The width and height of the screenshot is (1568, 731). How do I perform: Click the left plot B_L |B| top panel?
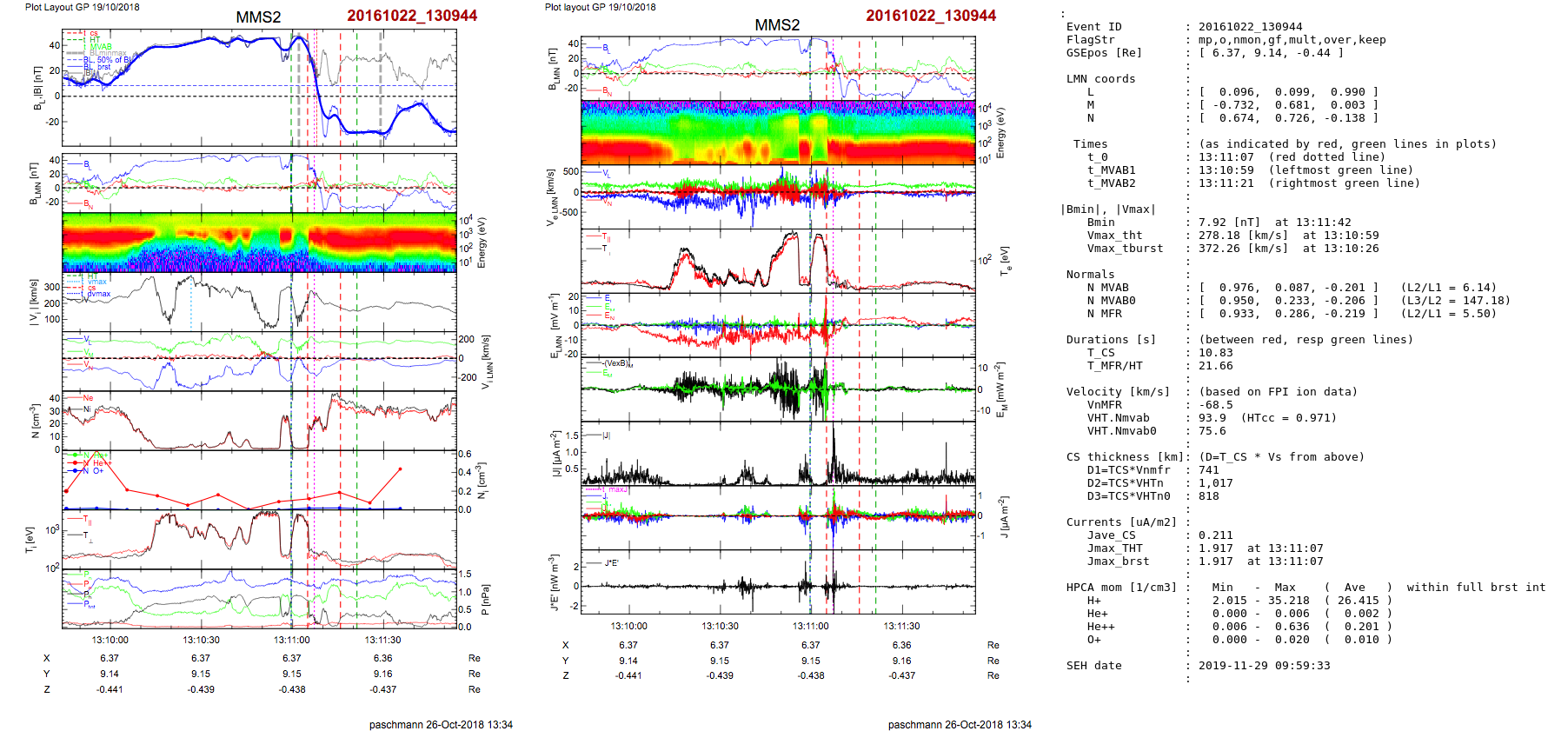point(259,88)
